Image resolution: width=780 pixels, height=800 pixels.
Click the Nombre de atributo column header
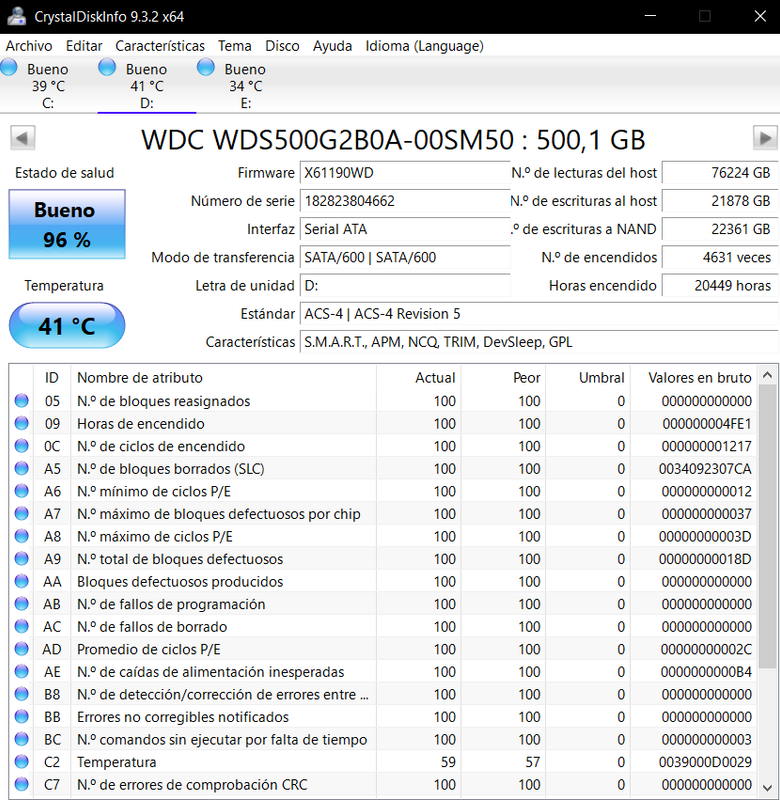point(223,378)
